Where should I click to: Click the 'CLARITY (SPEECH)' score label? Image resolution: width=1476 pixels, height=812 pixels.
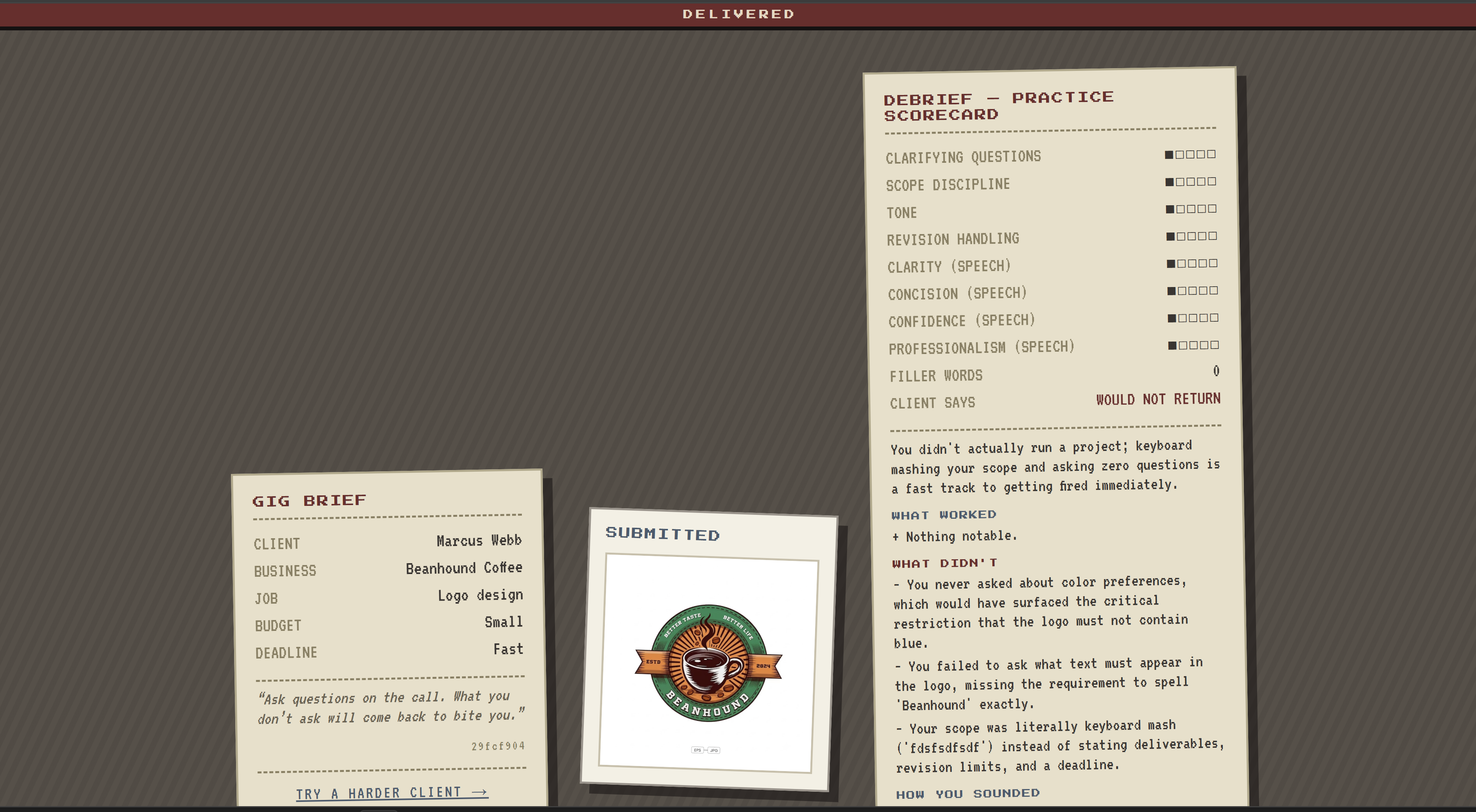pyautogui.click(x=949, y=266)
